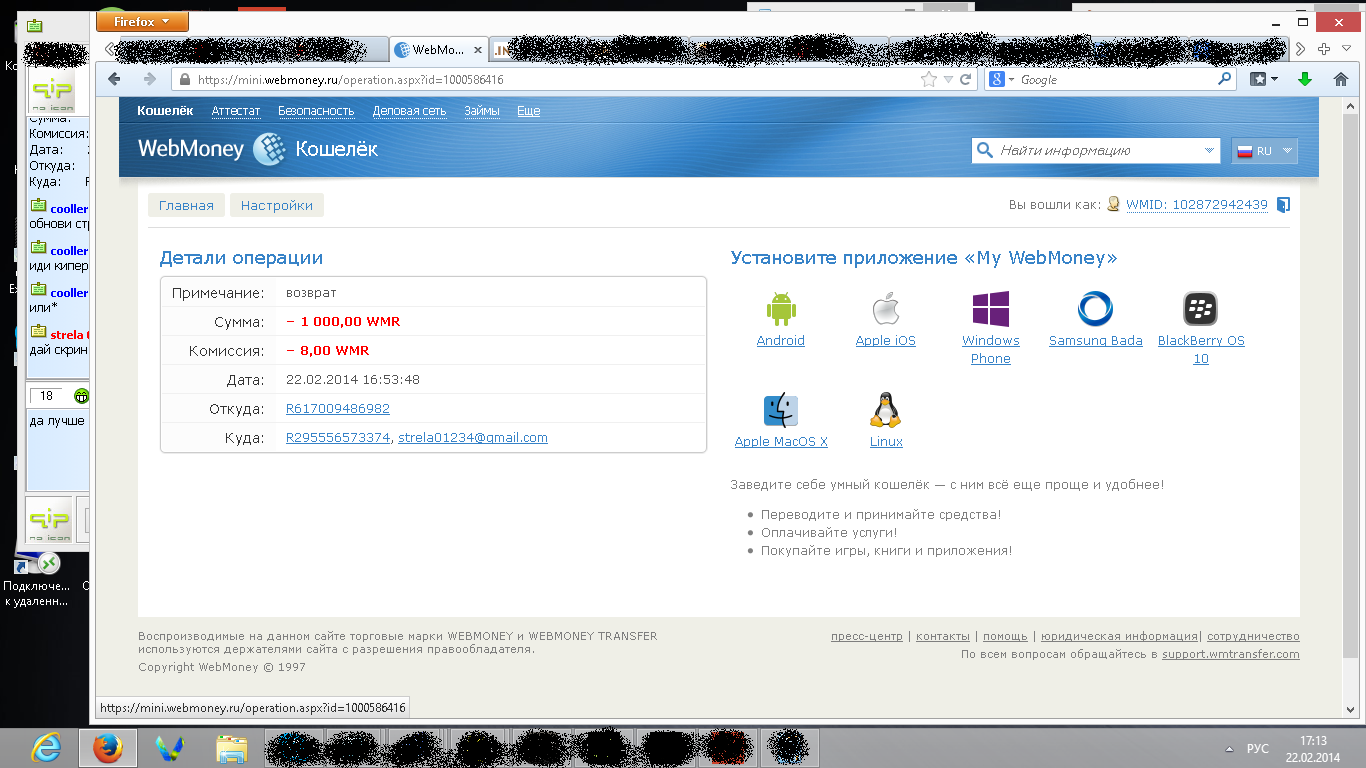The image size is (1366, 768).
Task: Open the Linux penguin app icon
Action: (885, 410)
